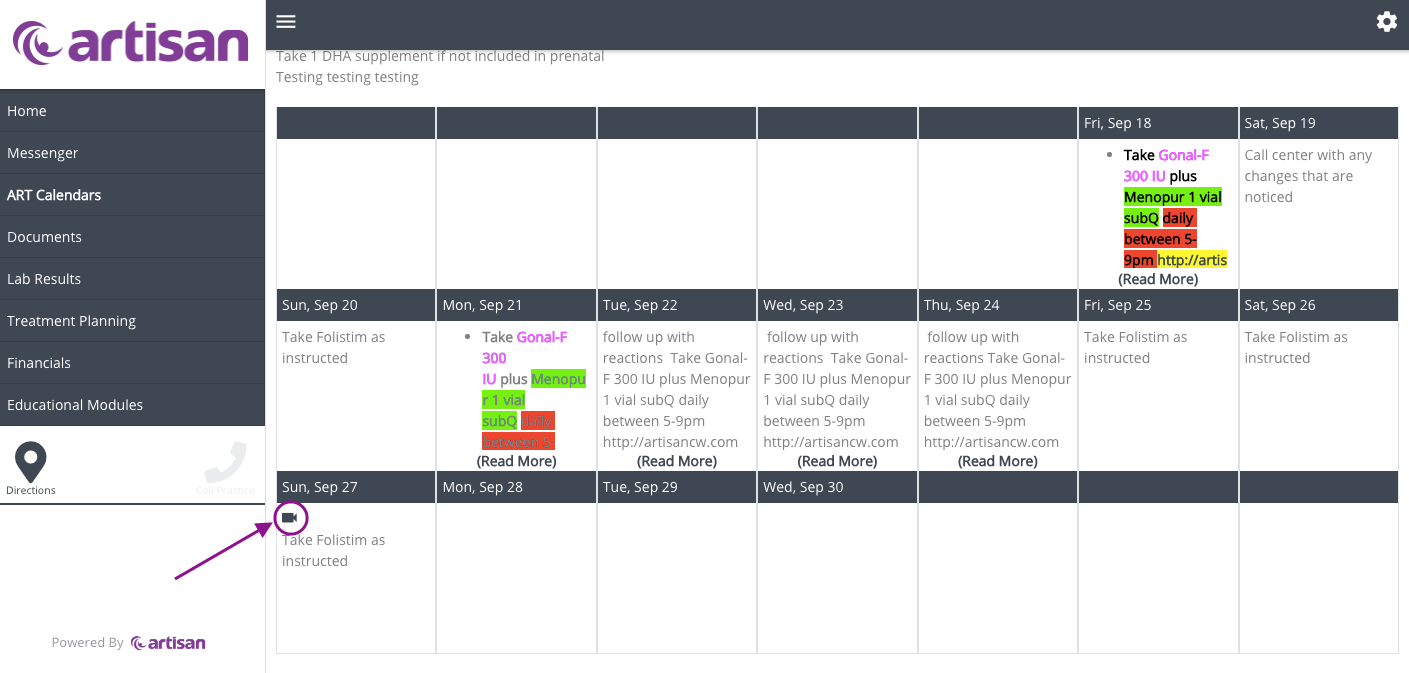This screenshot has width=1409, height=673.
Task: View Lab Results in the sidebar
Action: pos(132,279)
